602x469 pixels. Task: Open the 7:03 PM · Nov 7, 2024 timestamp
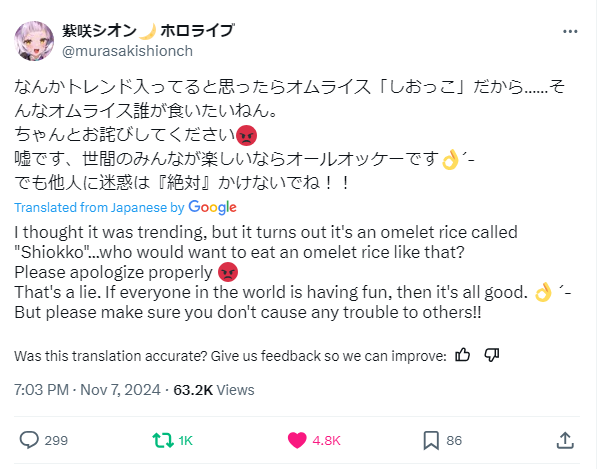pyautogui.click(x=88, y=390)
